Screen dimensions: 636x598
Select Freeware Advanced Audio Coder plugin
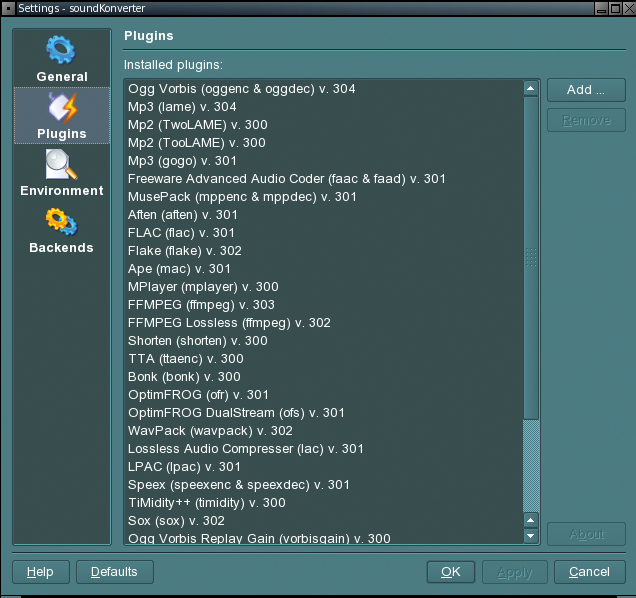(x=323, y=179)
